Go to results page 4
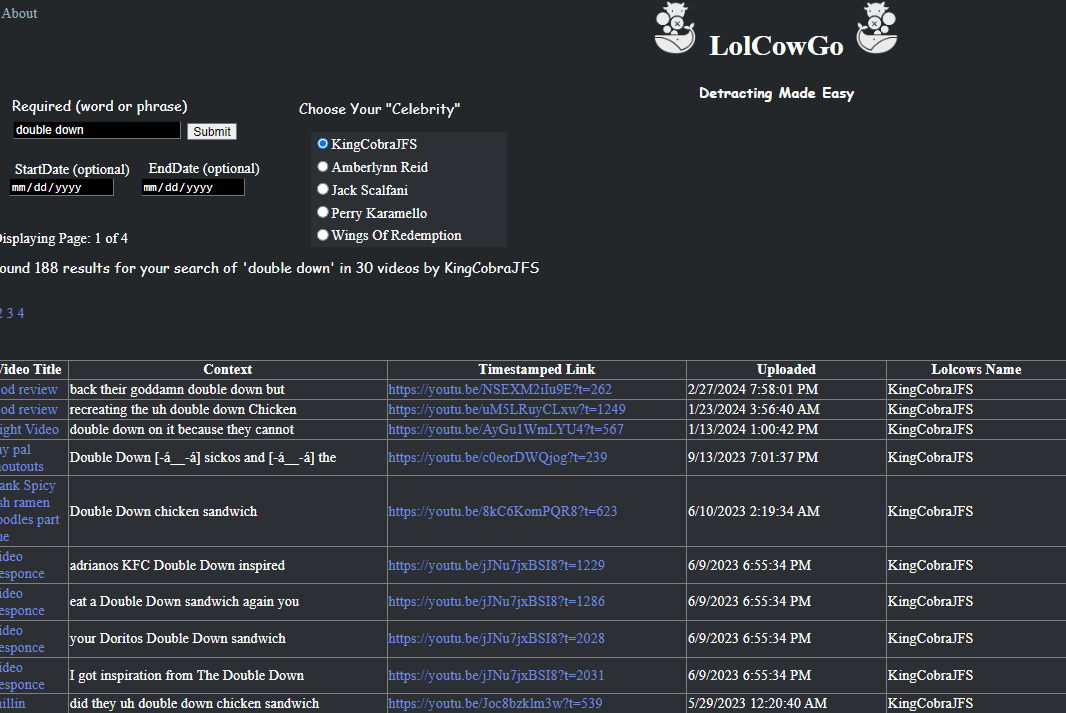1066x713 pixels. click(21, 313)
